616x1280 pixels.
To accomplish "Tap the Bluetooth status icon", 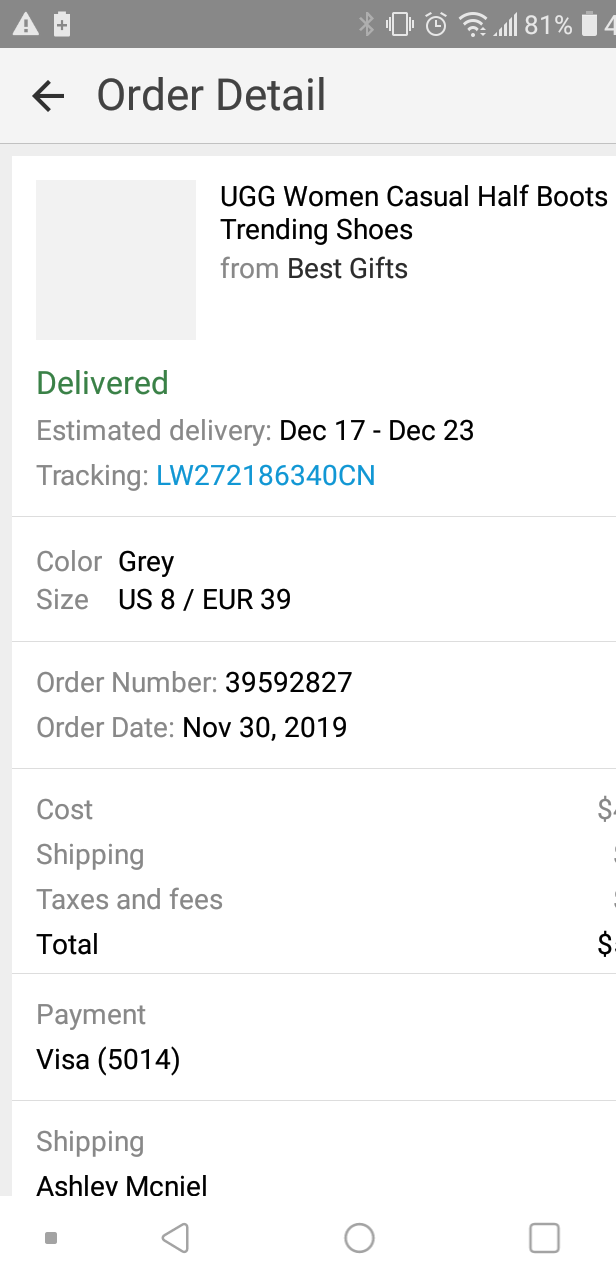I will 367,24.
